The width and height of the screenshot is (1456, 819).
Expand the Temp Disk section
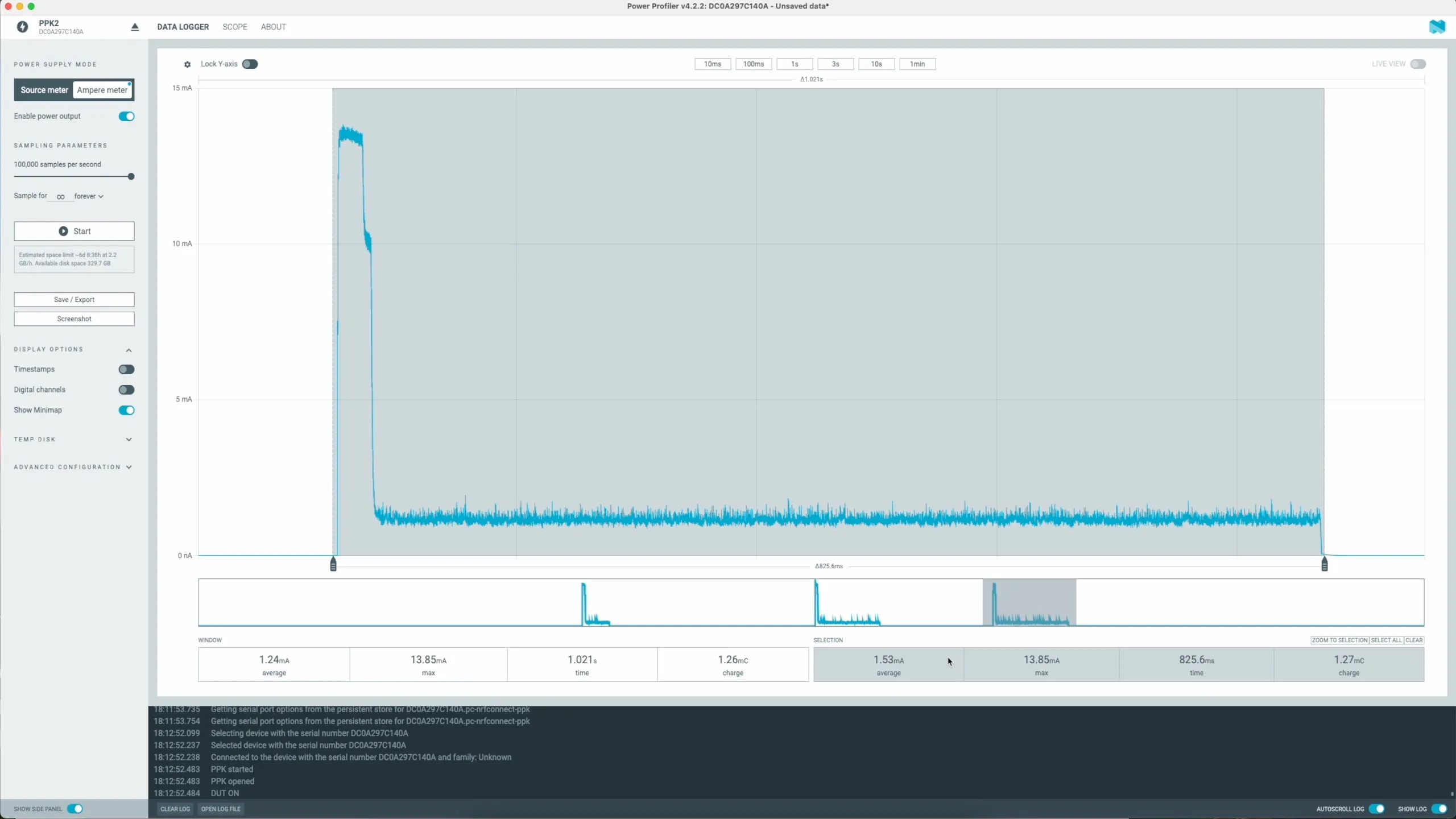pyautogui.click(x=129, y=440)
